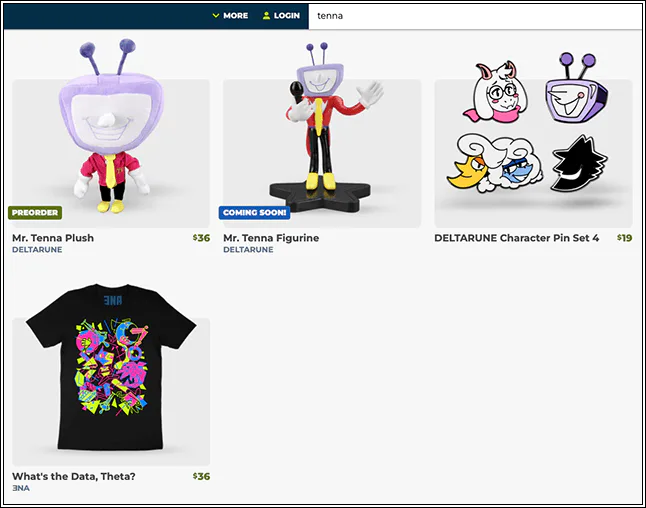Click the Ralsei pin in pin set image
Image resolution: width=646 pixels, height=508 pixels.
coord(496,91)
